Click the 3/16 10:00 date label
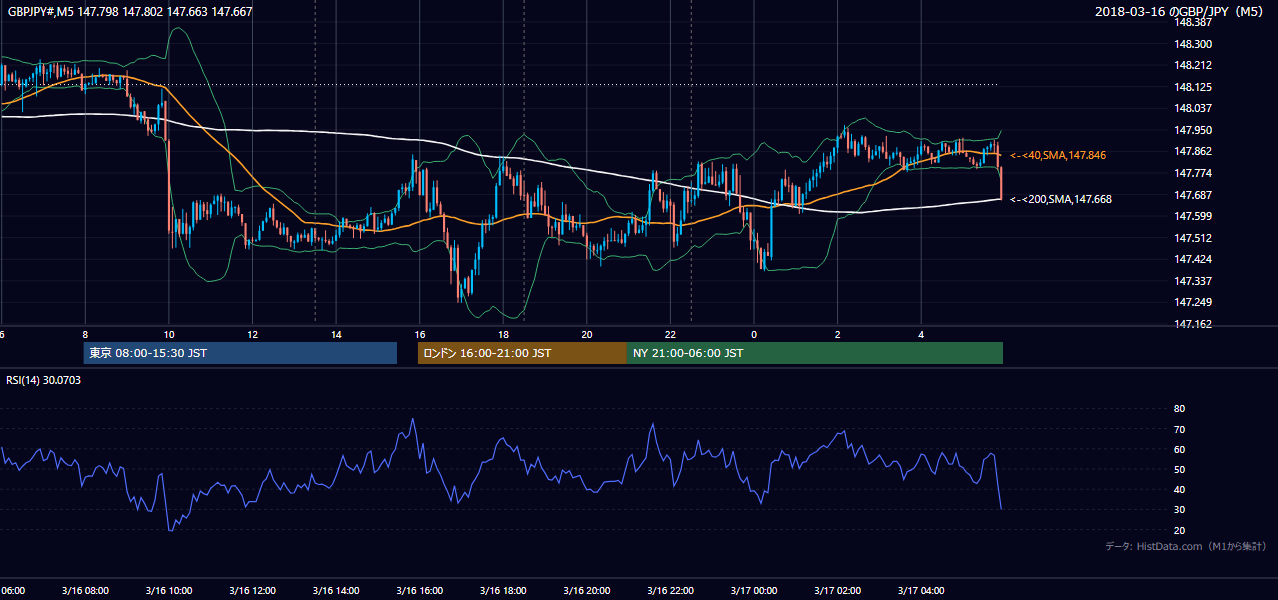Screen dimensions: 1278x600 169,590
